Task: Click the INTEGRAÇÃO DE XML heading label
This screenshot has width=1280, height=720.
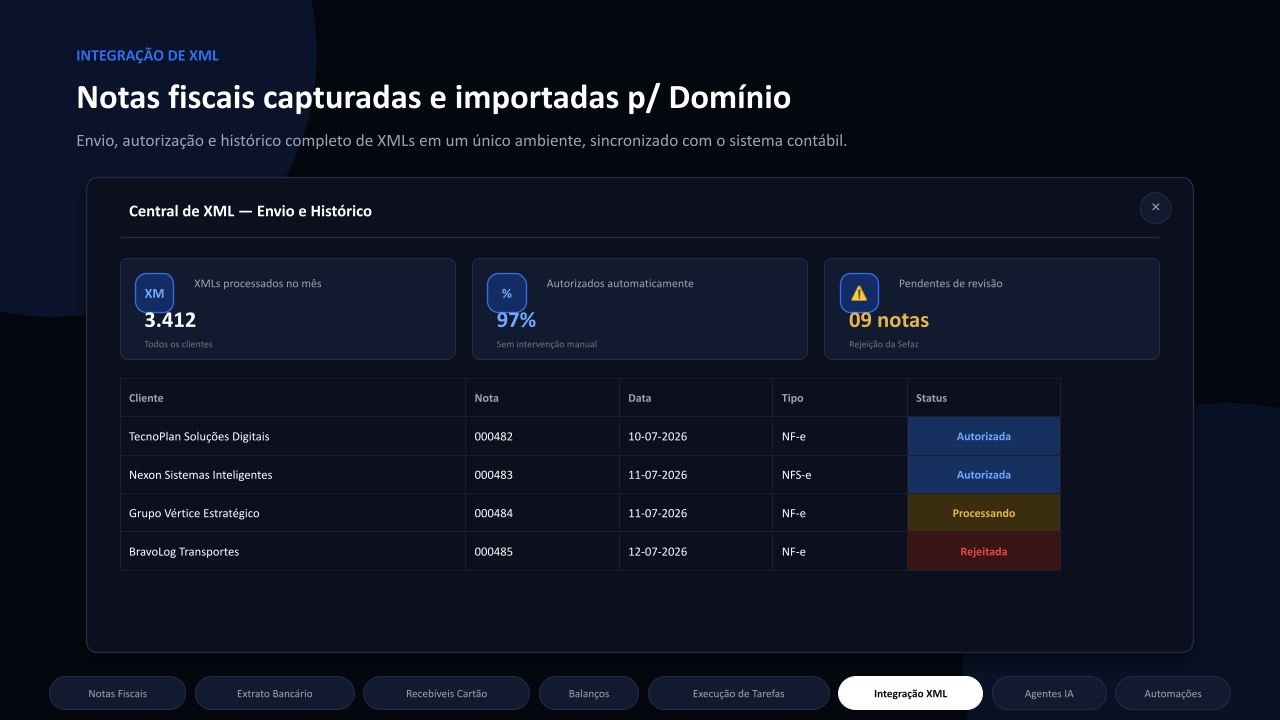Action: (x=147, y=56)
